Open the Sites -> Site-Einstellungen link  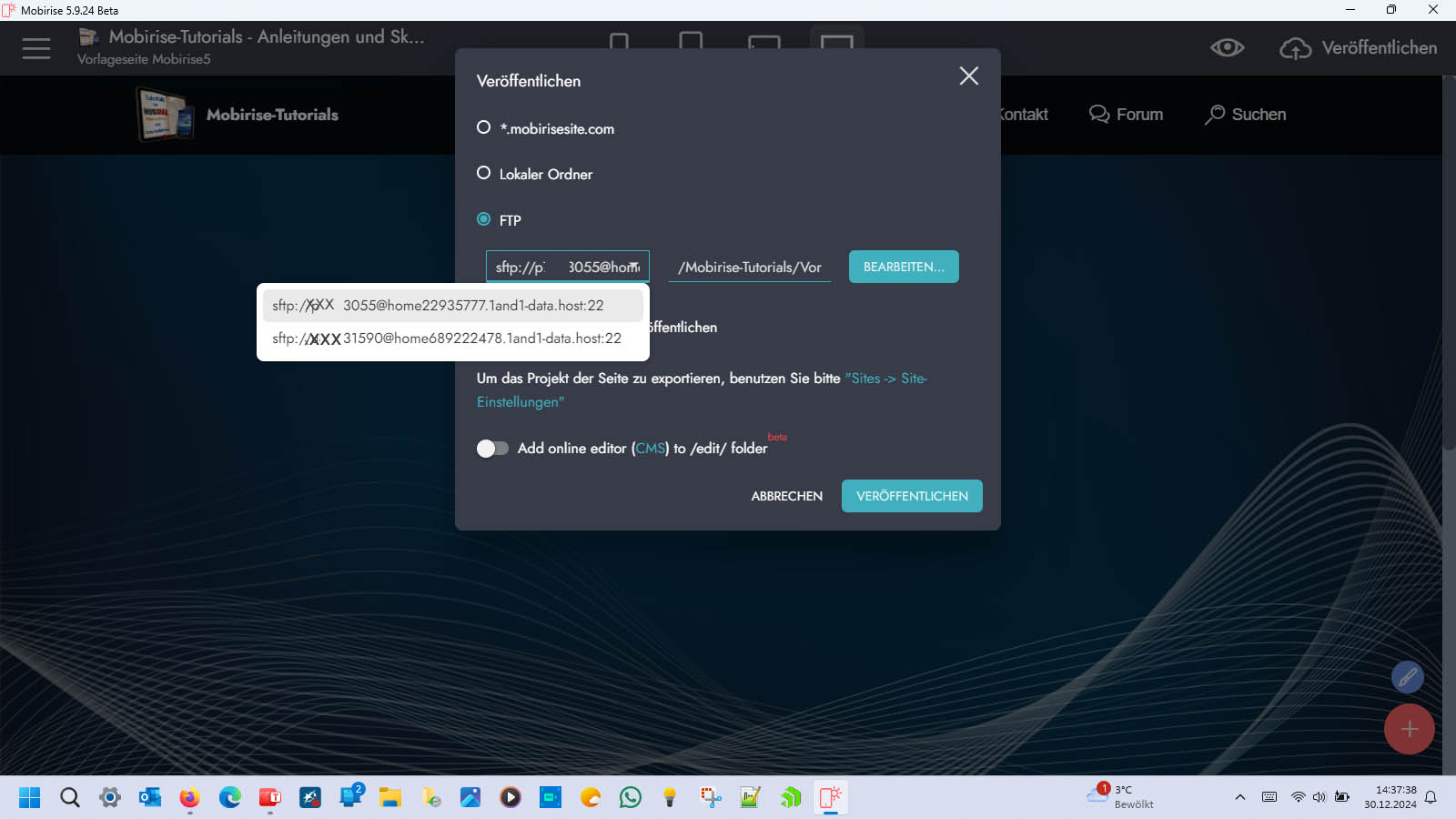coord(888,379)
